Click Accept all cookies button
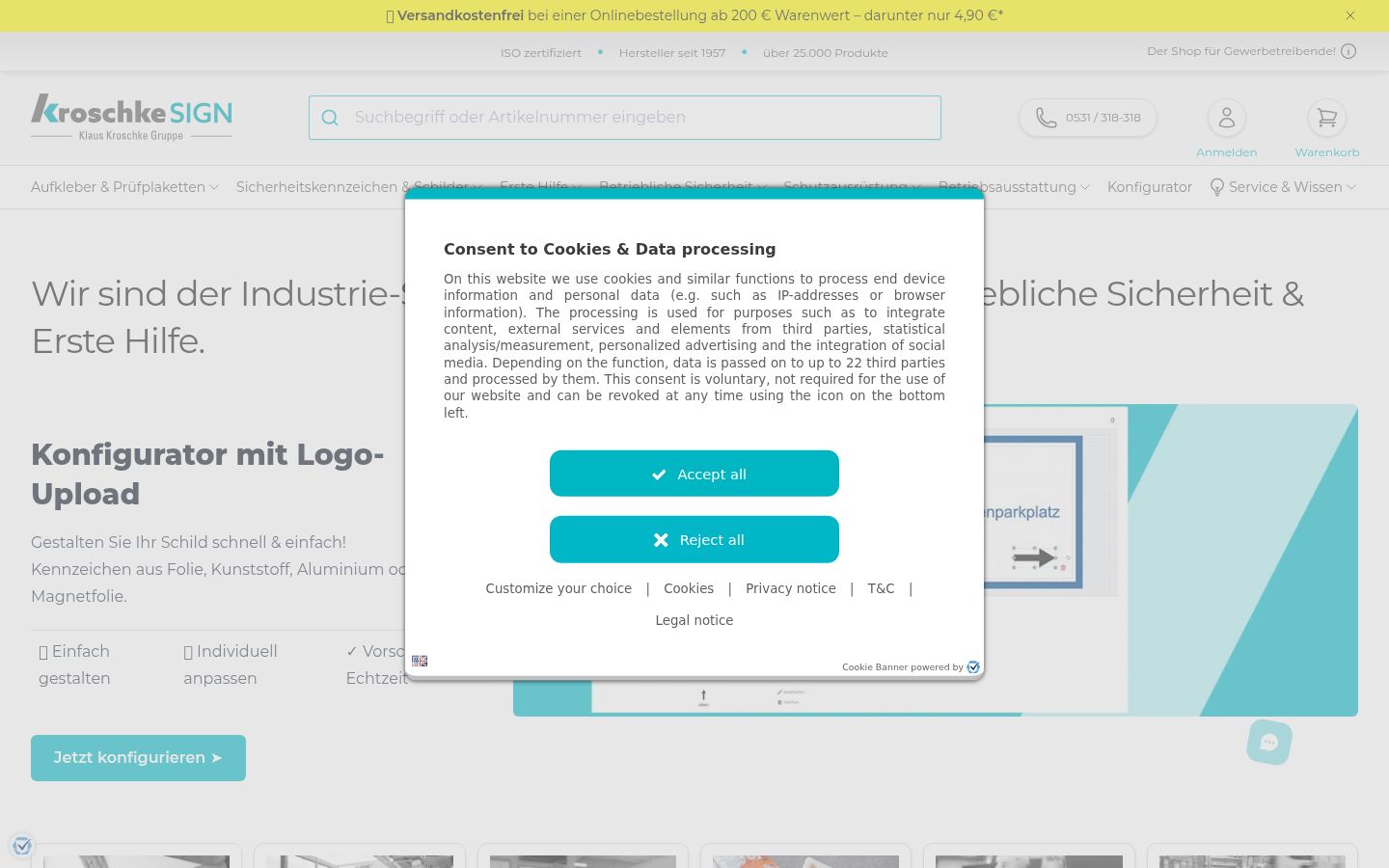The width and height of the screenshot is (1389, 868). [694, 474]
